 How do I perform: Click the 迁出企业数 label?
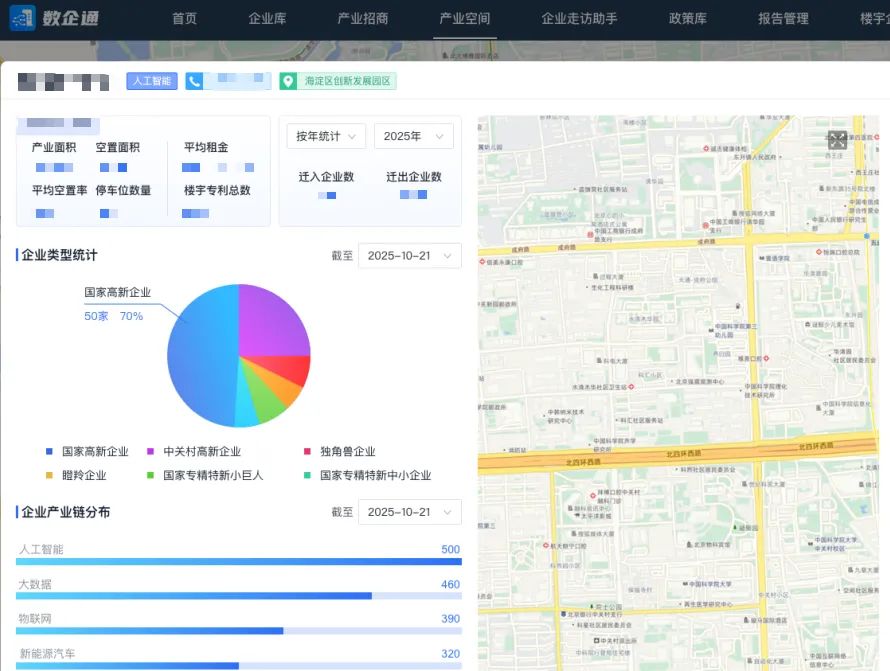point(414,177)
